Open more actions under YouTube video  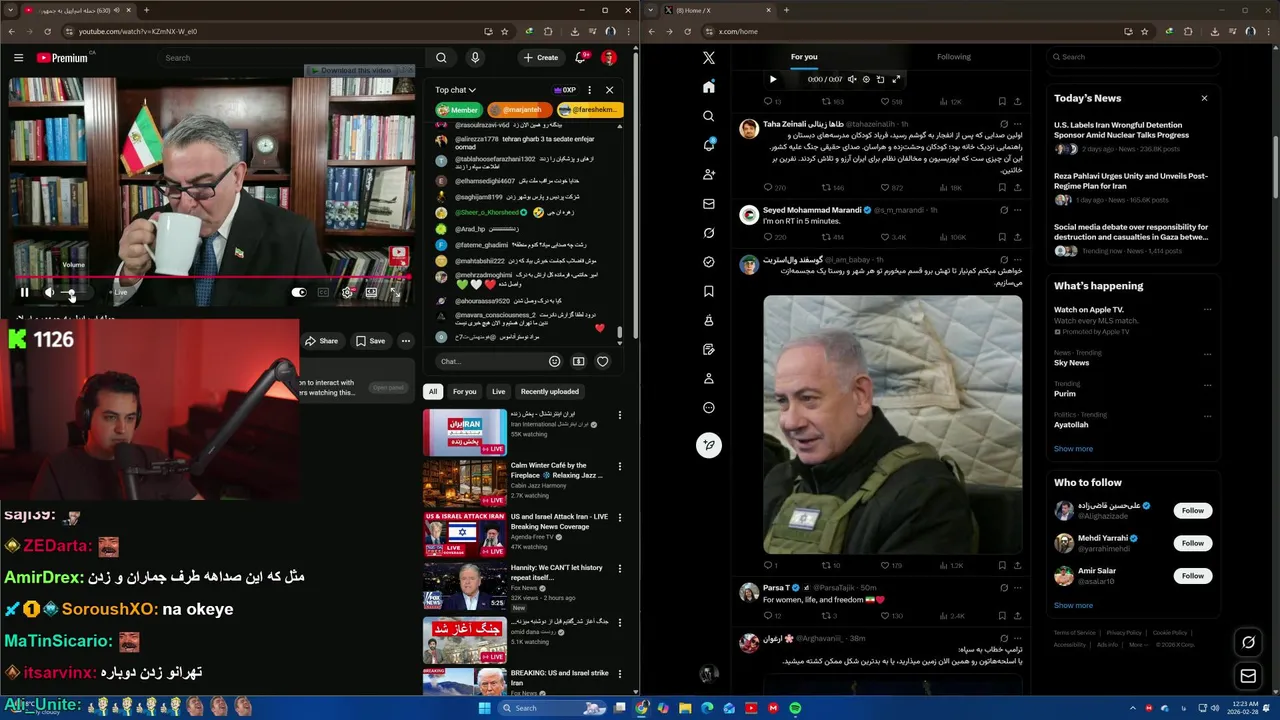[x=405, y=341]
